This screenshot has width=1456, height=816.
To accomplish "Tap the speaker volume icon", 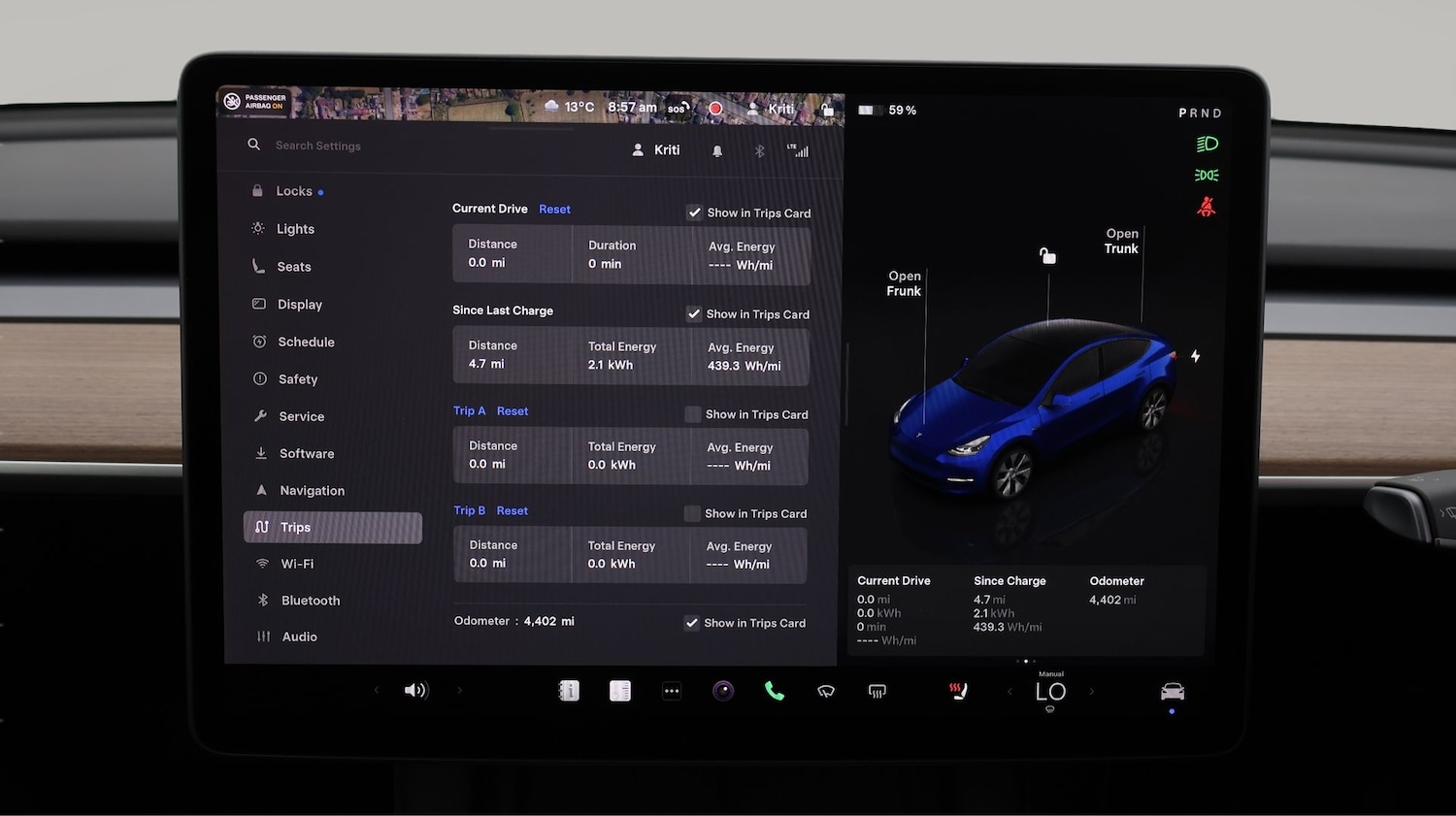I will (415, 690).
